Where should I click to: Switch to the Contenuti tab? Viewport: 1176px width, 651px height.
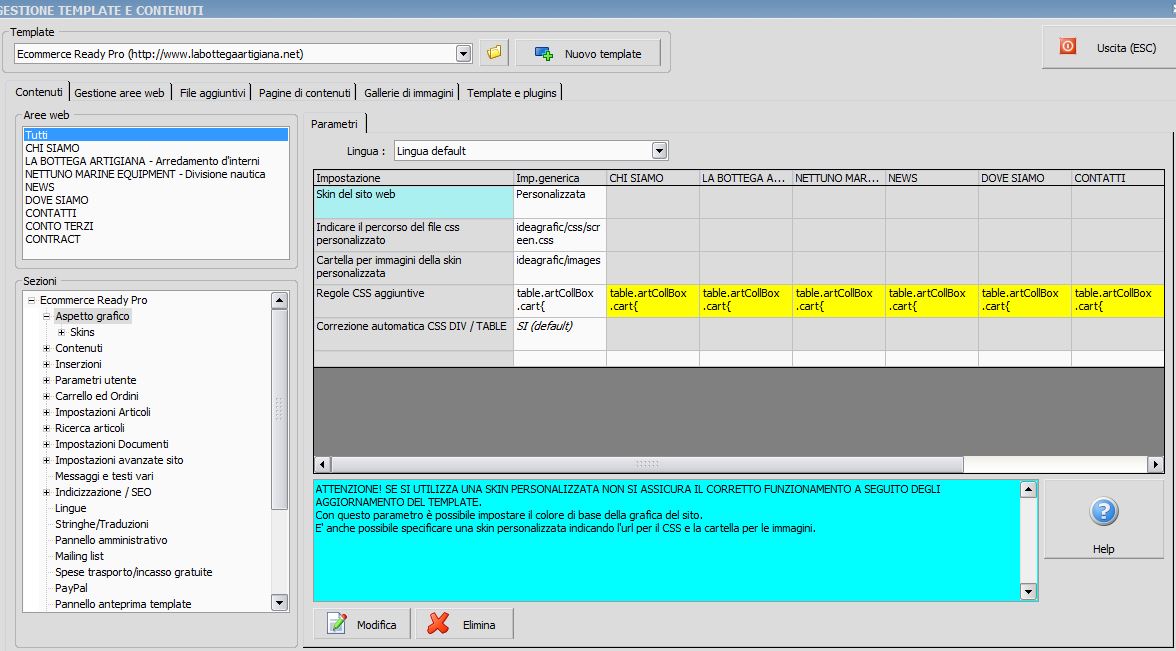pyautogui.click(x=39, y=92)
